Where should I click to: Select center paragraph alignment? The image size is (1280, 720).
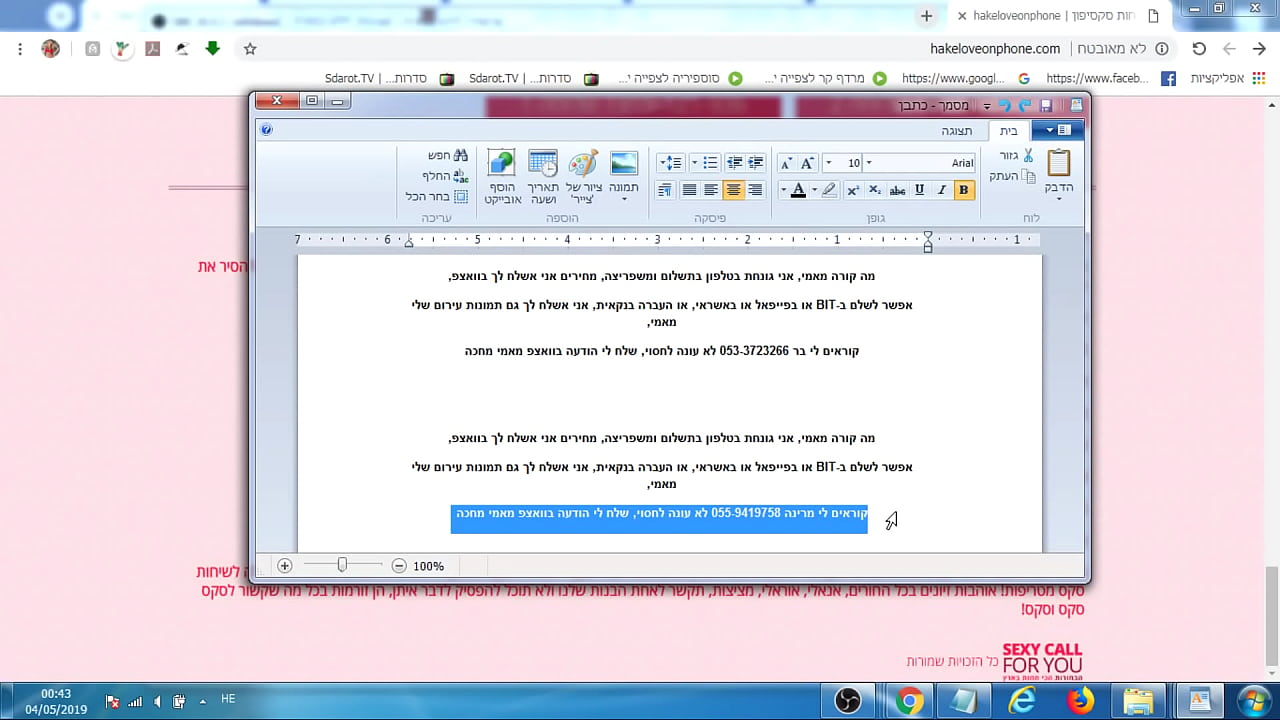[x=733, y=190]
